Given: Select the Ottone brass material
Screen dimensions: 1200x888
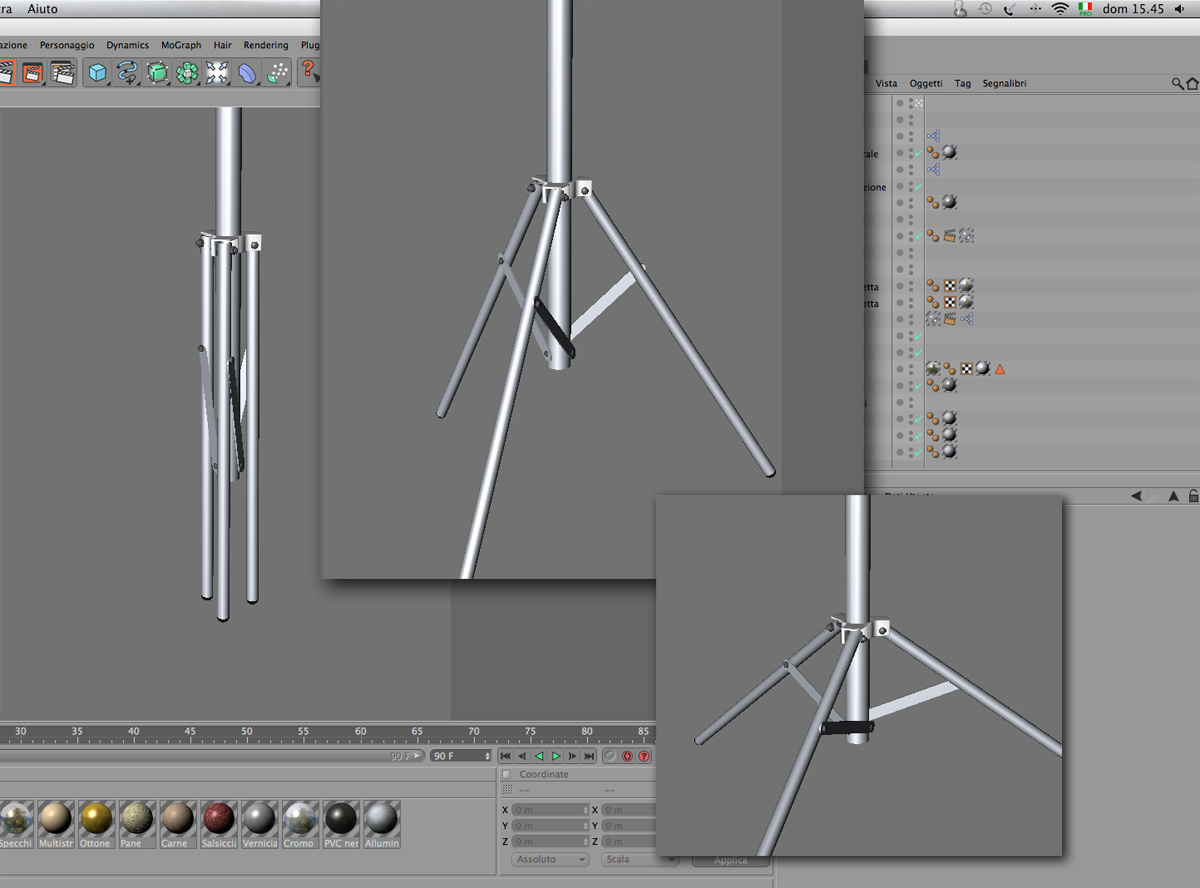Looking at the screenshot, I should pyautogui.click(x=96, y=824).
